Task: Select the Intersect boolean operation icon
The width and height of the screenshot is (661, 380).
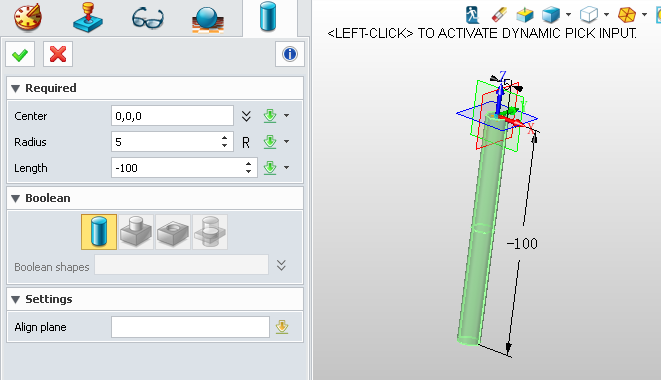Action: (x=210, y=232)
